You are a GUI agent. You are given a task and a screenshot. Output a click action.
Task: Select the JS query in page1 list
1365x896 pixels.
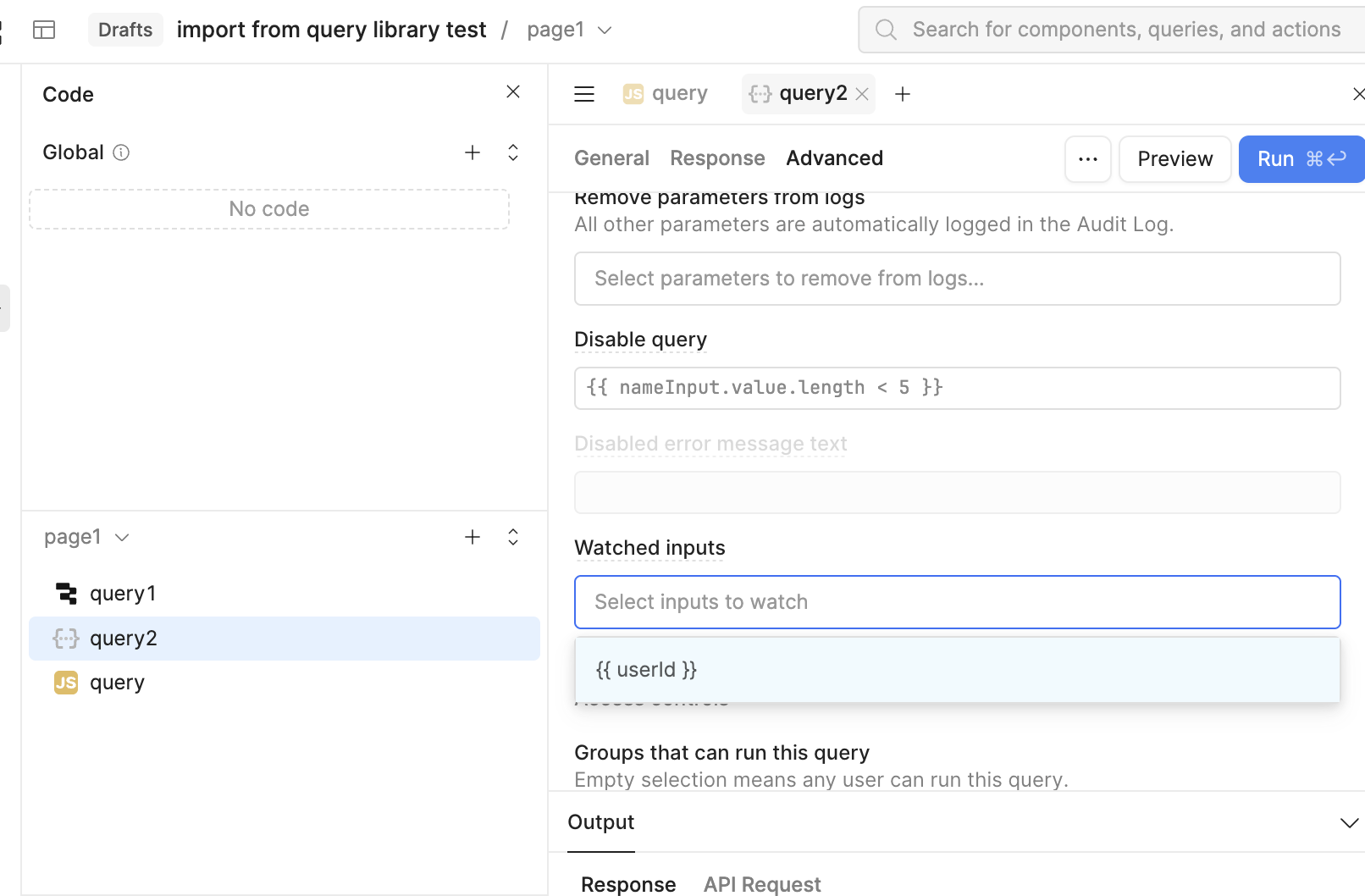pos(285,683)
